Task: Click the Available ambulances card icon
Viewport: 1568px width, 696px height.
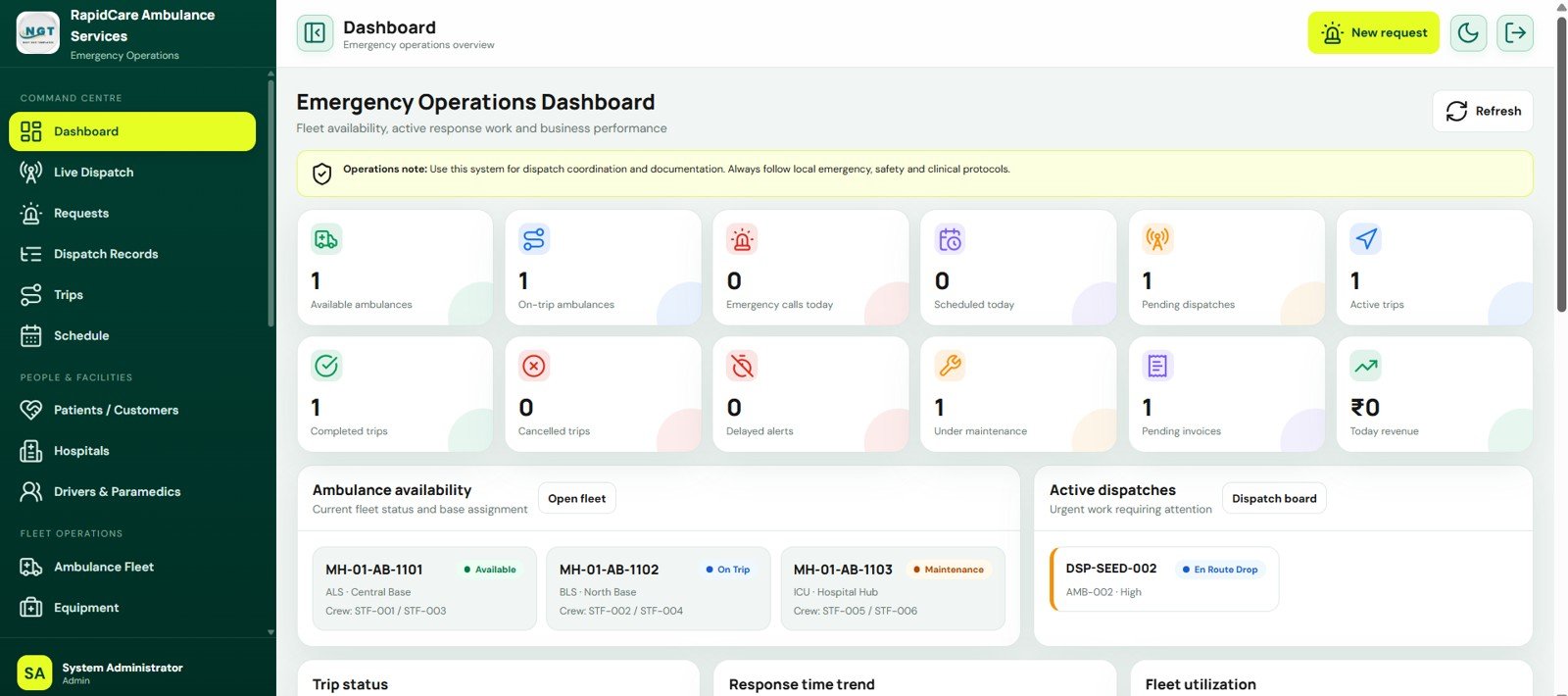Action: pos(326,239)
